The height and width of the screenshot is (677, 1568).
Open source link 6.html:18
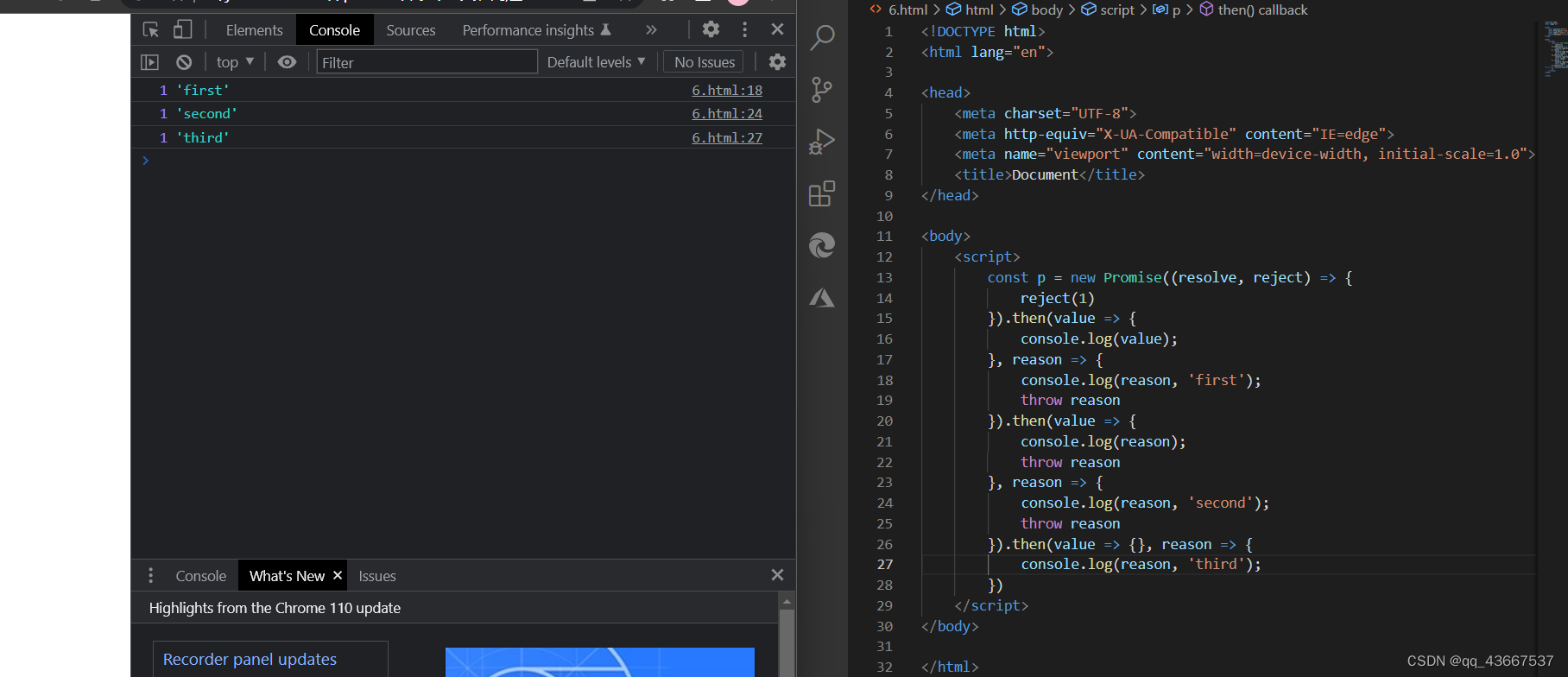click(x=727, y=90)
